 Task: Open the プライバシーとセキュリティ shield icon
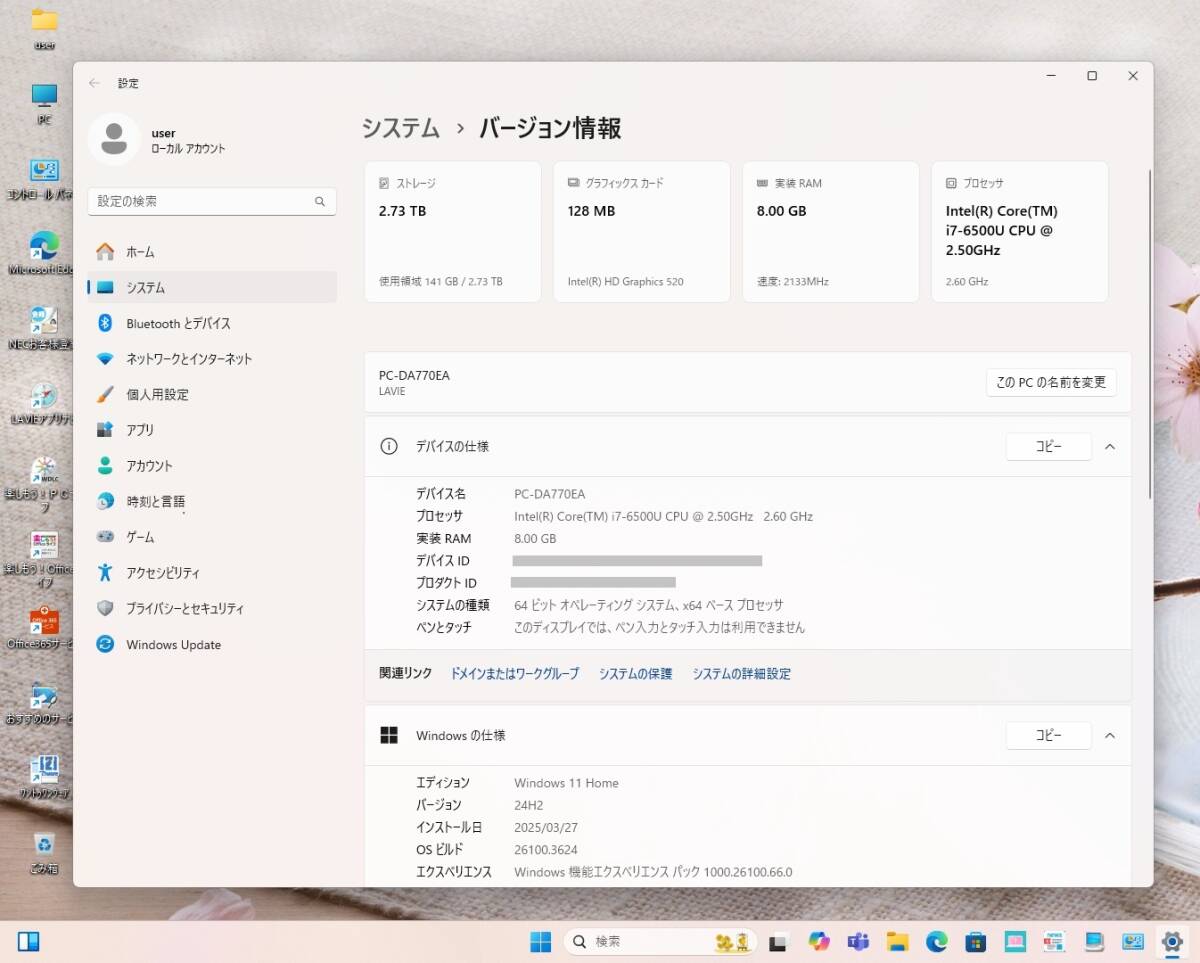105,608
